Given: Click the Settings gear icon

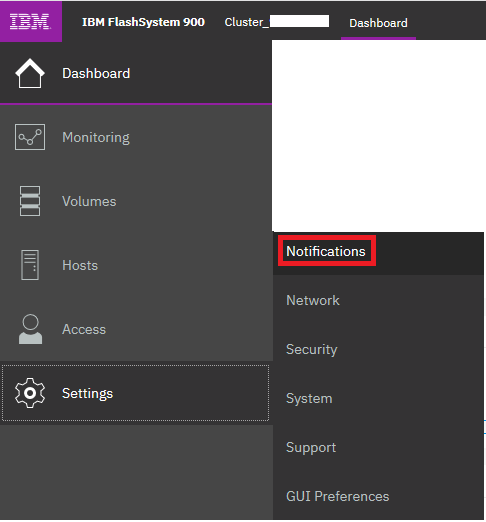Looking at the screenshot, I should 30,393.
